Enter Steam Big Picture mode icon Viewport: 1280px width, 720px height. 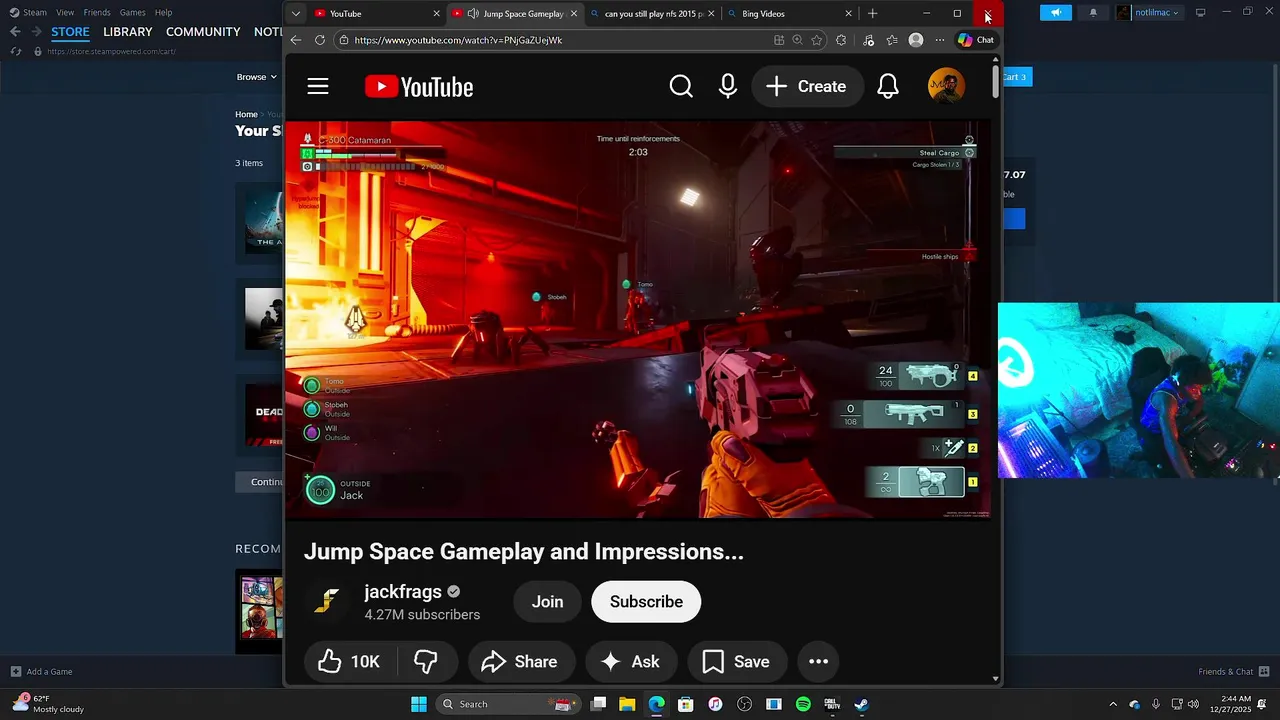tap(1200, 13)
